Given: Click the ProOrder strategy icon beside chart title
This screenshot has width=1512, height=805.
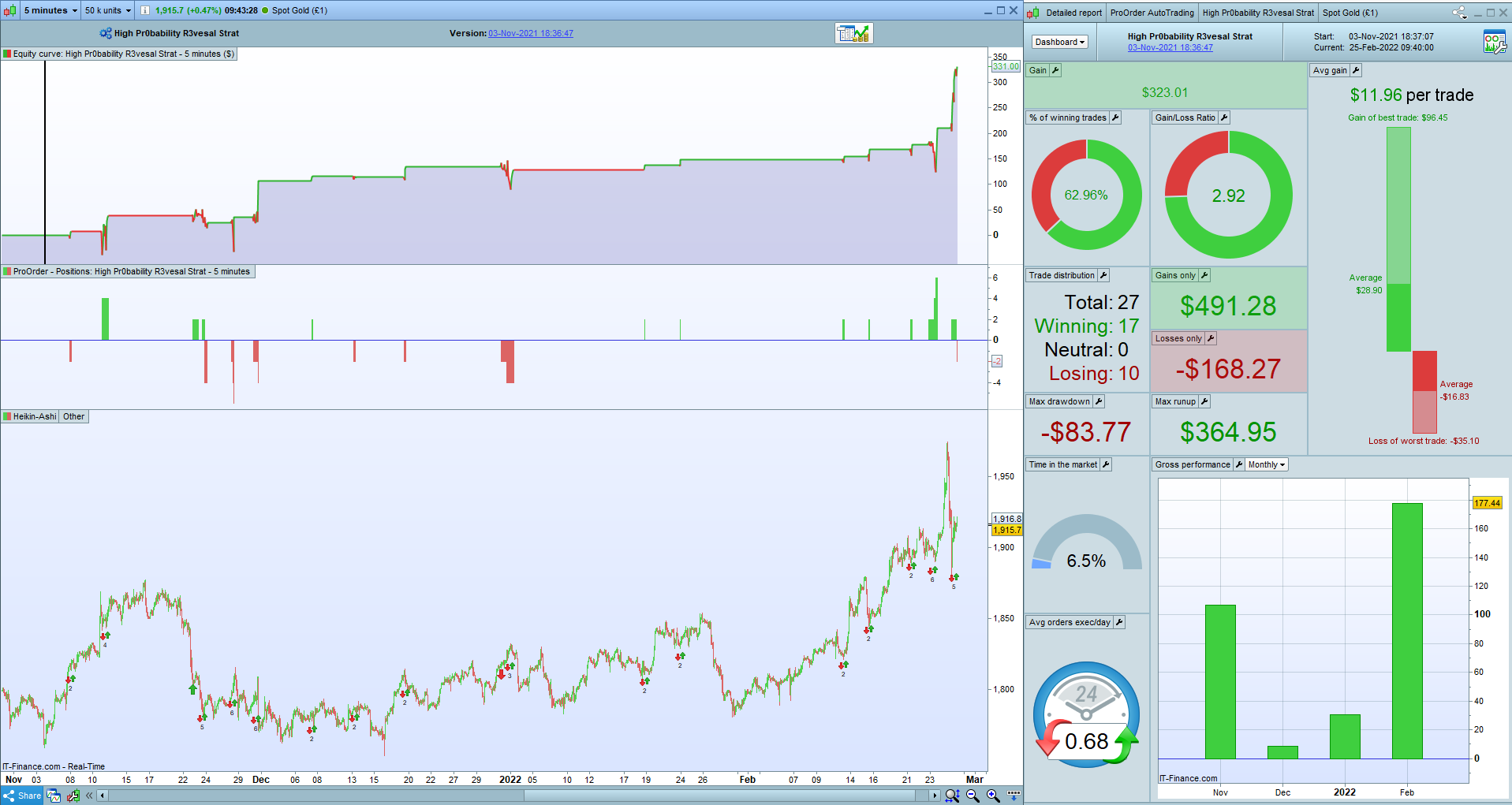Looking at the screenshot, I should click(106, 33).
